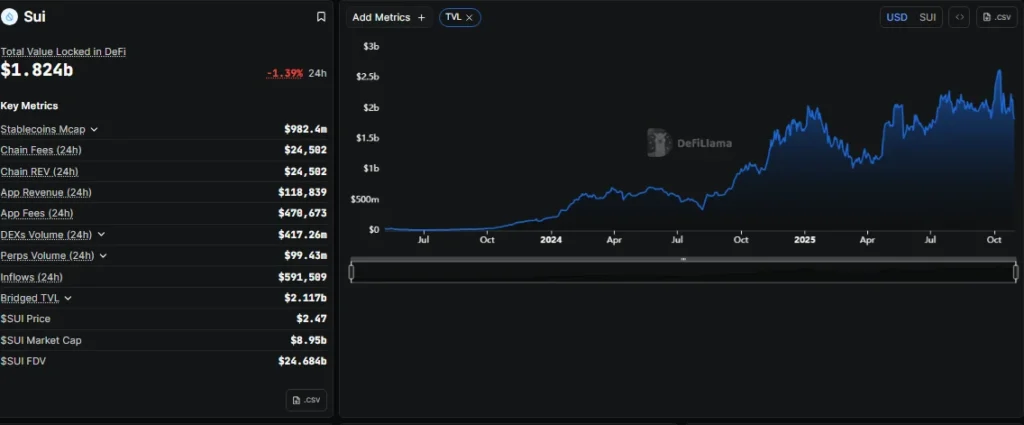Click the $24.684b FDV value
The height and width of the screenshot is (425, 1024).
tap(302, 361)
